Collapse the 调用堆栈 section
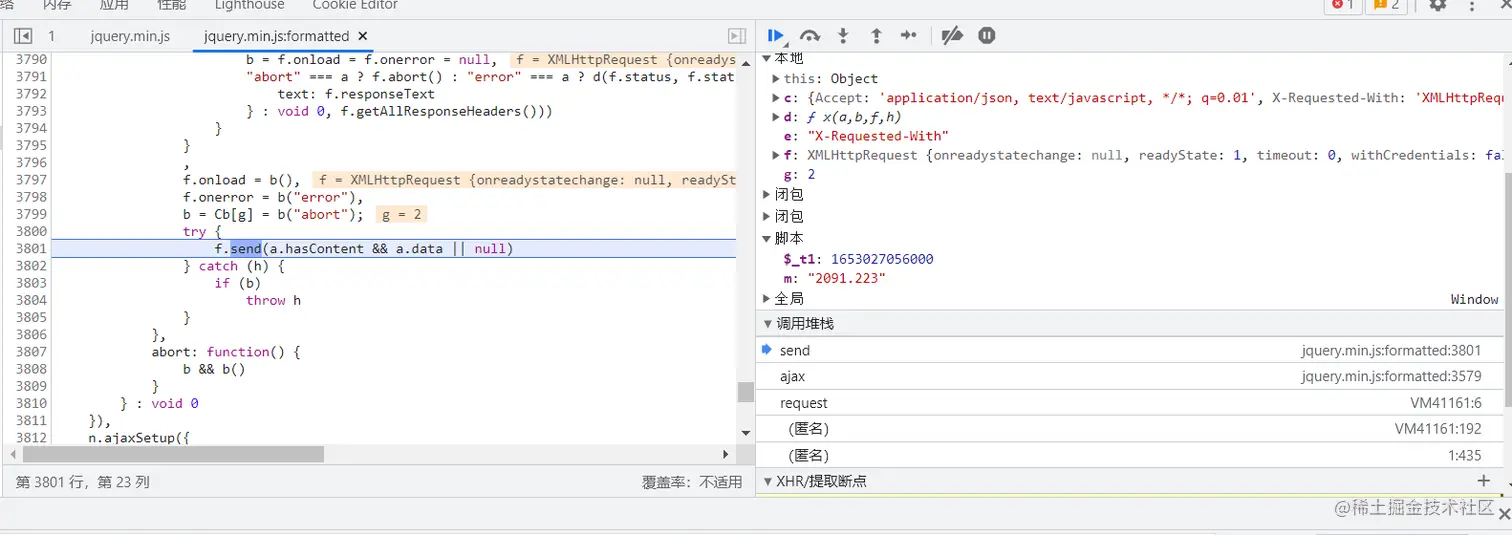Screen dimensions: 1512x535 [x=768, y=324]
